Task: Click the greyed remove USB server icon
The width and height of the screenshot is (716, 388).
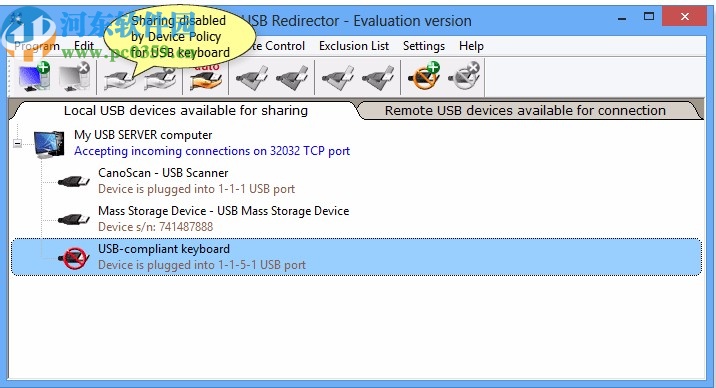Action: coord(74,77)
